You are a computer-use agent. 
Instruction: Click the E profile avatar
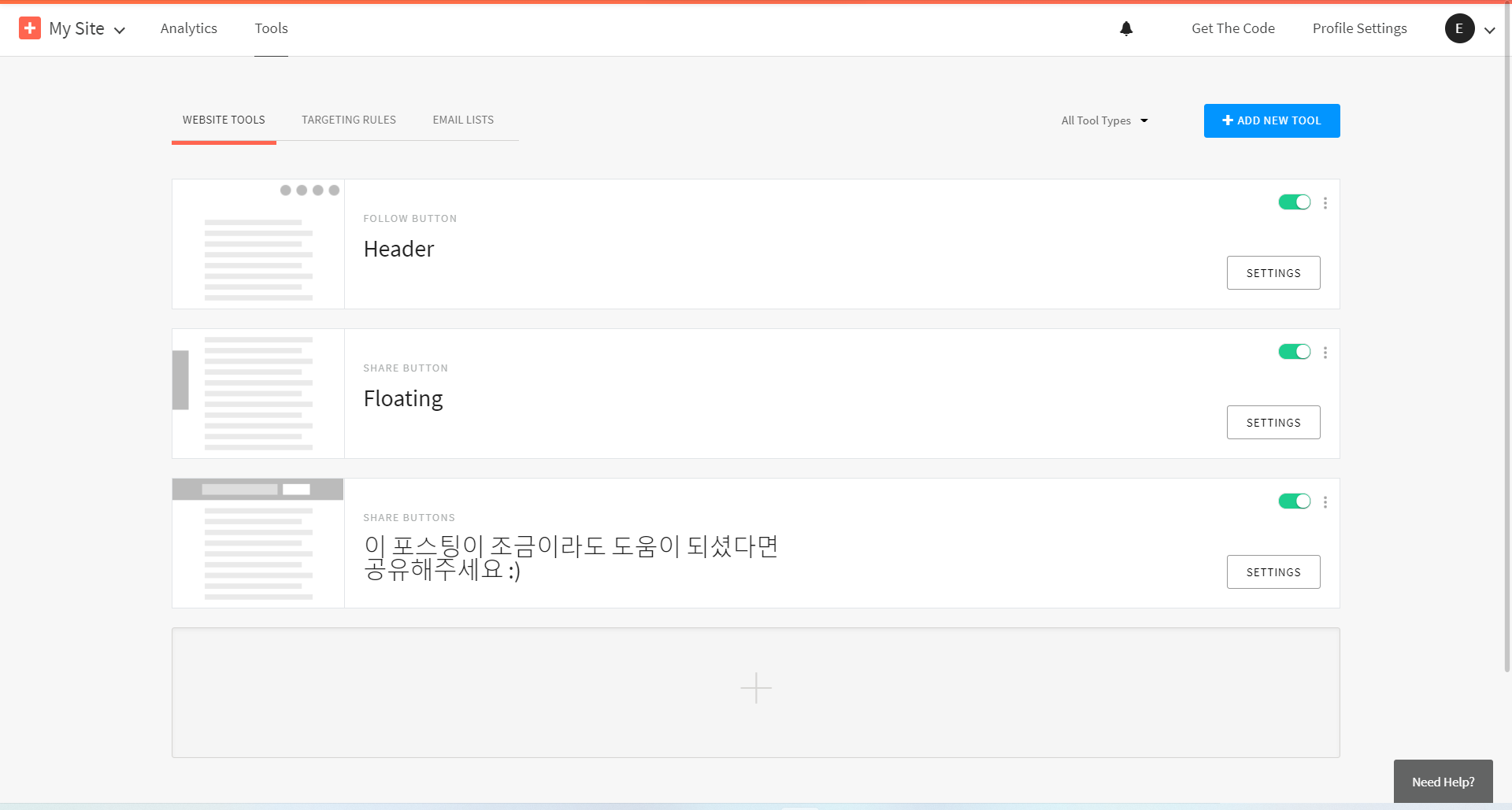(1459, 28)
